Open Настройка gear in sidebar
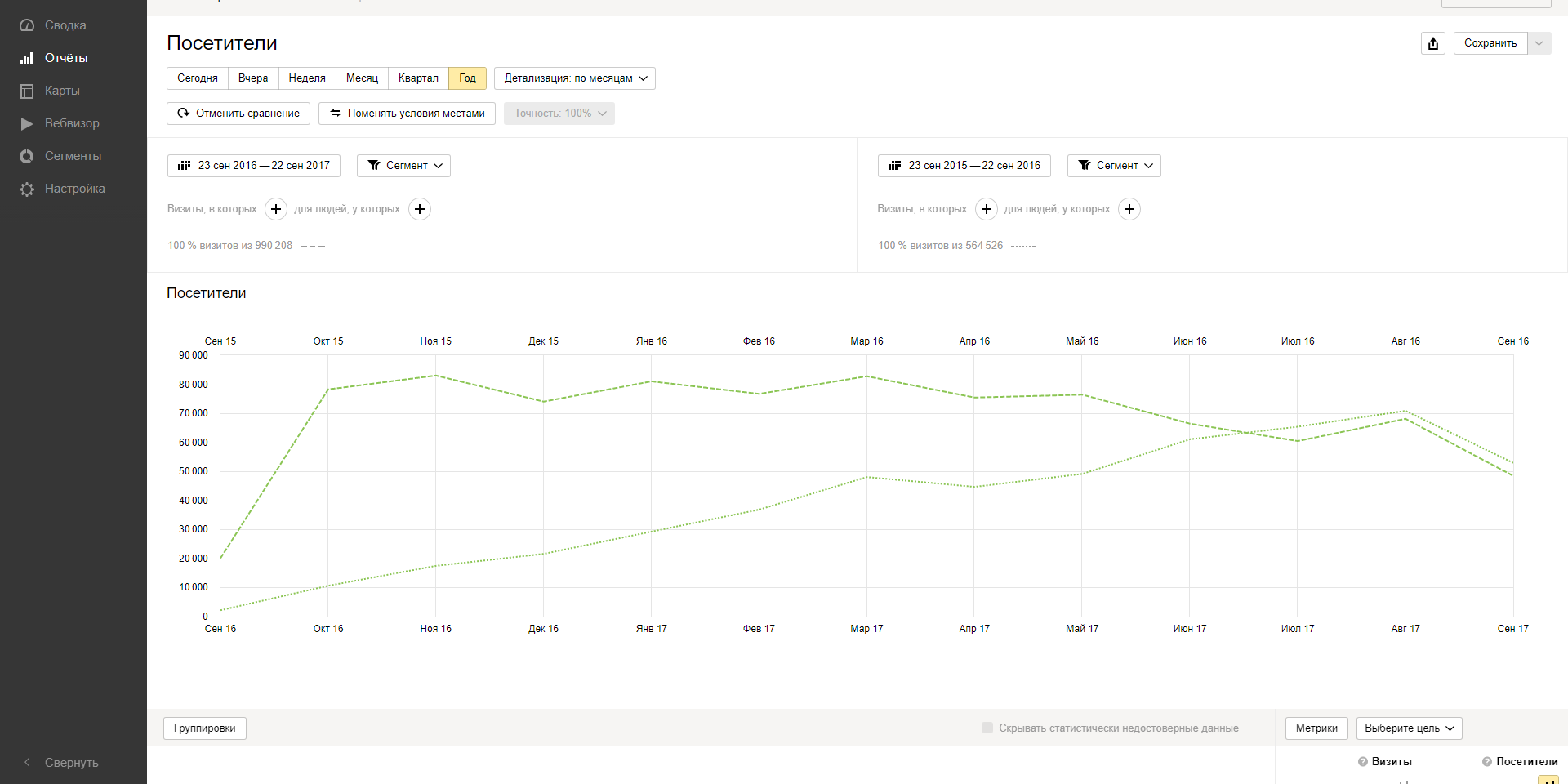The image size is (1568, 784). tap(27, 189)
